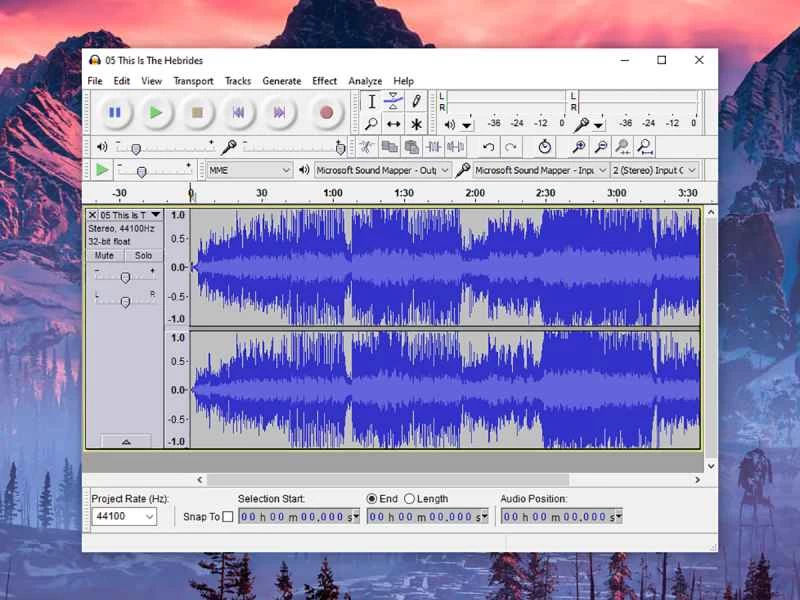Click the track gain slider
Image resolution: width=800 pixels, height=600 pixels.
click(125, 277)
